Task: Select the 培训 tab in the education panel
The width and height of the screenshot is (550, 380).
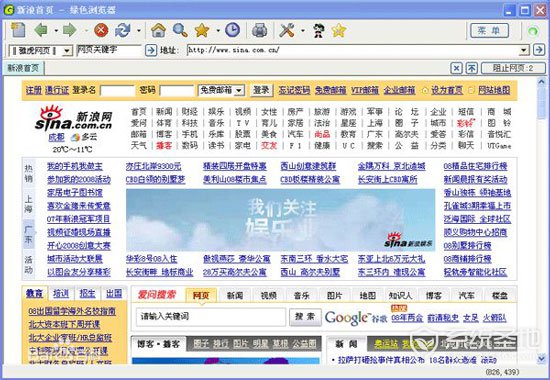Action: [x=61, y=293]
